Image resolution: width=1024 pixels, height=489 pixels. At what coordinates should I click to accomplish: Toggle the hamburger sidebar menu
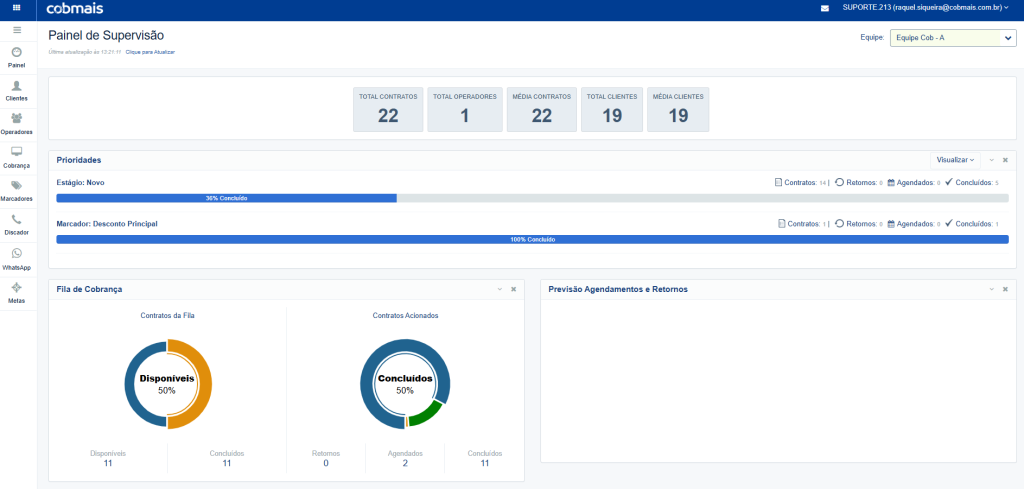click(x=17, y=31)
